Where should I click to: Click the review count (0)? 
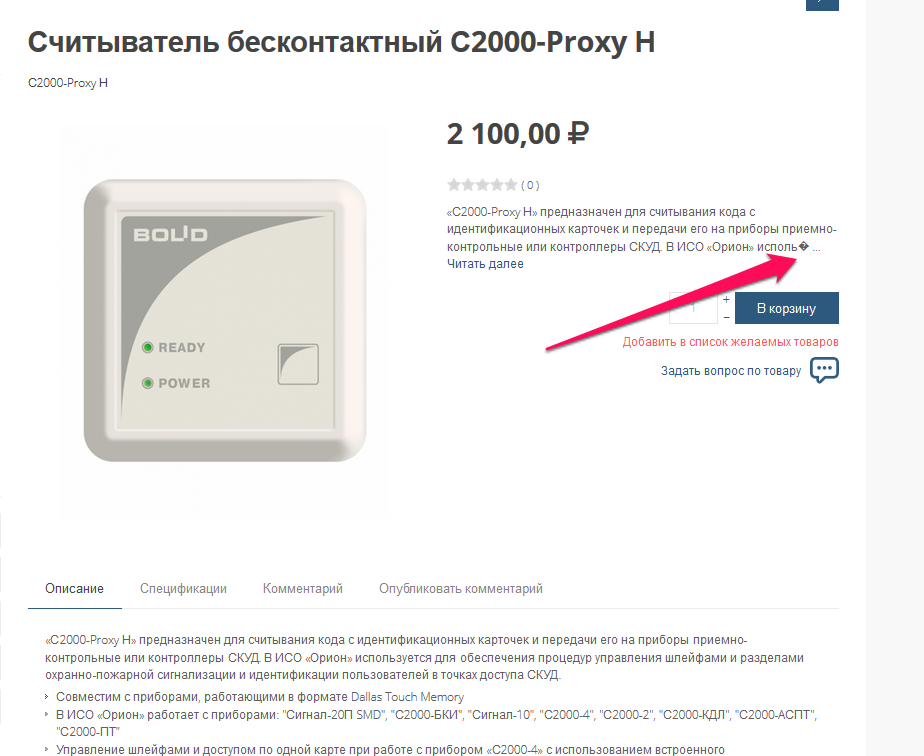(x=530, y=185)
